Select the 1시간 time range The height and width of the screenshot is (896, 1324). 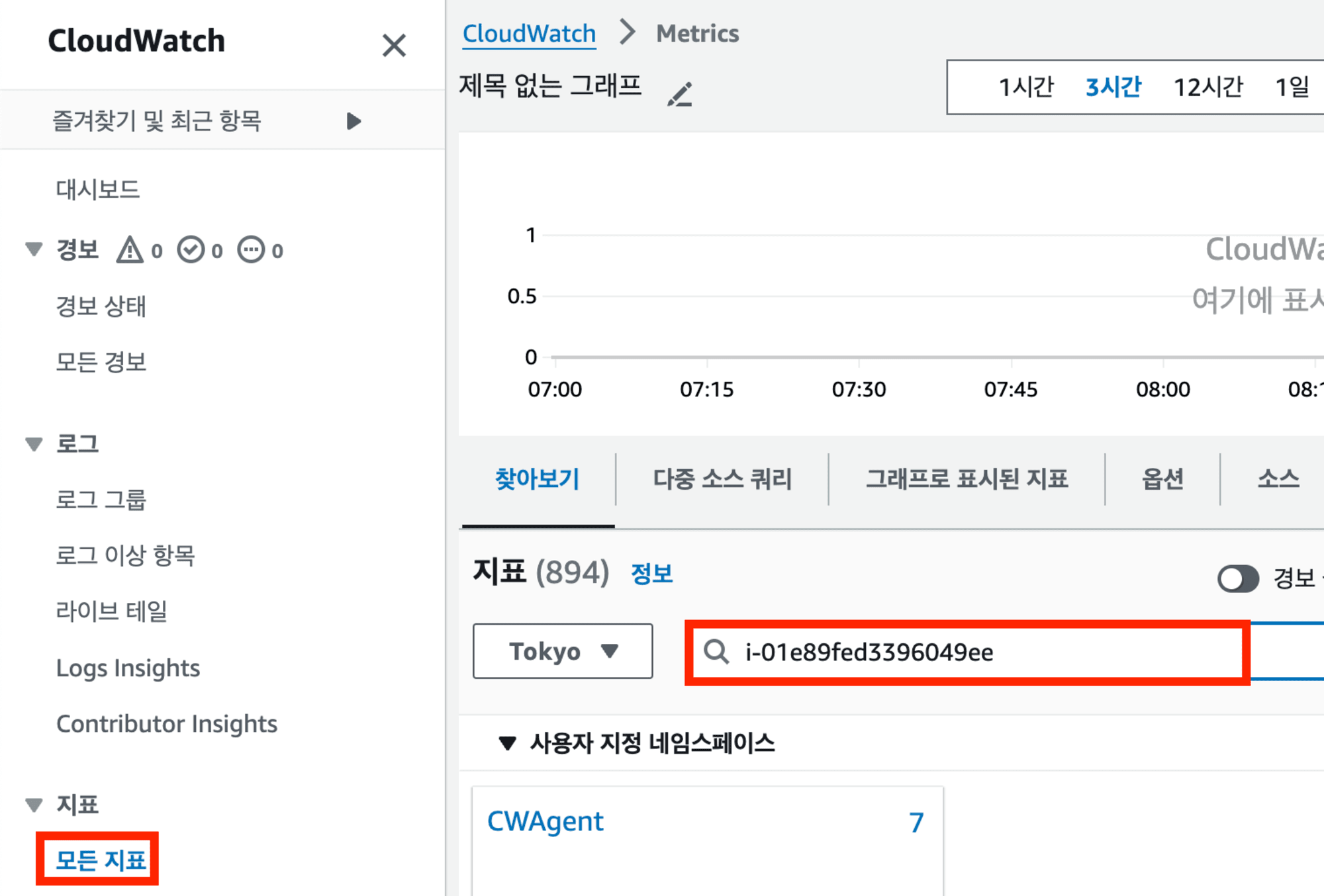pyautogui.click(x=1026, y=87)
